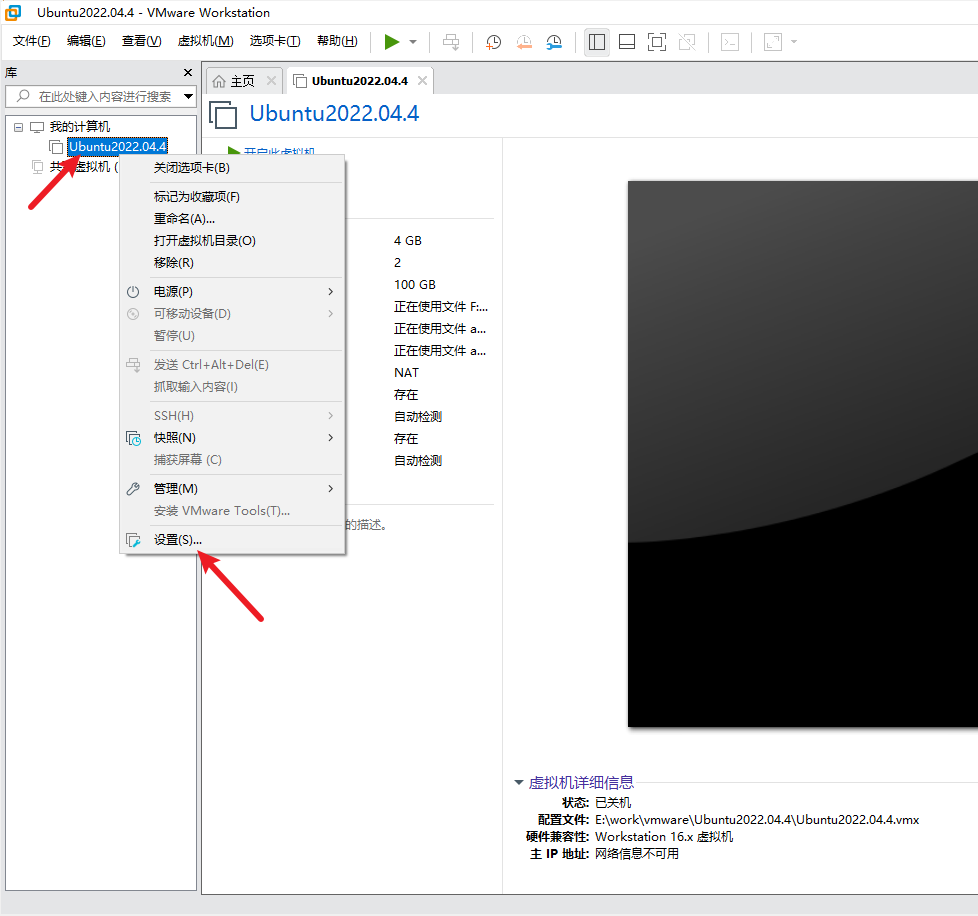
Task: Select Ubuntu2022.04.4 in the library tree
Action: (117, 147)
